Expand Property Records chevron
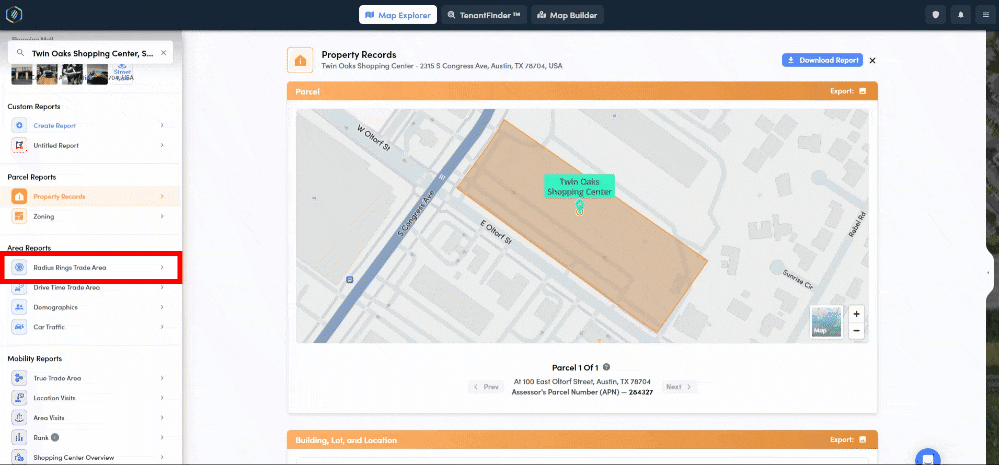This screenshot has width=999, height=465. (162, 197)
